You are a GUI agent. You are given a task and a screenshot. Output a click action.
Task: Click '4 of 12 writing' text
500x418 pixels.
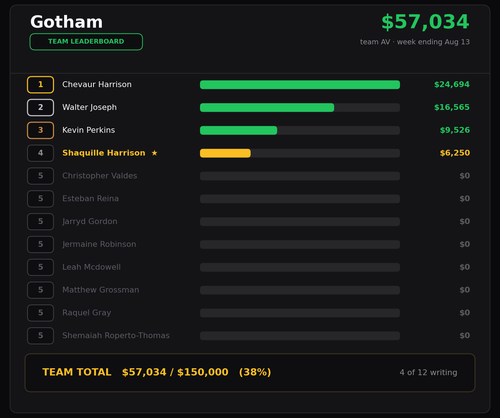pyautogui.click(x=428, y=373)
